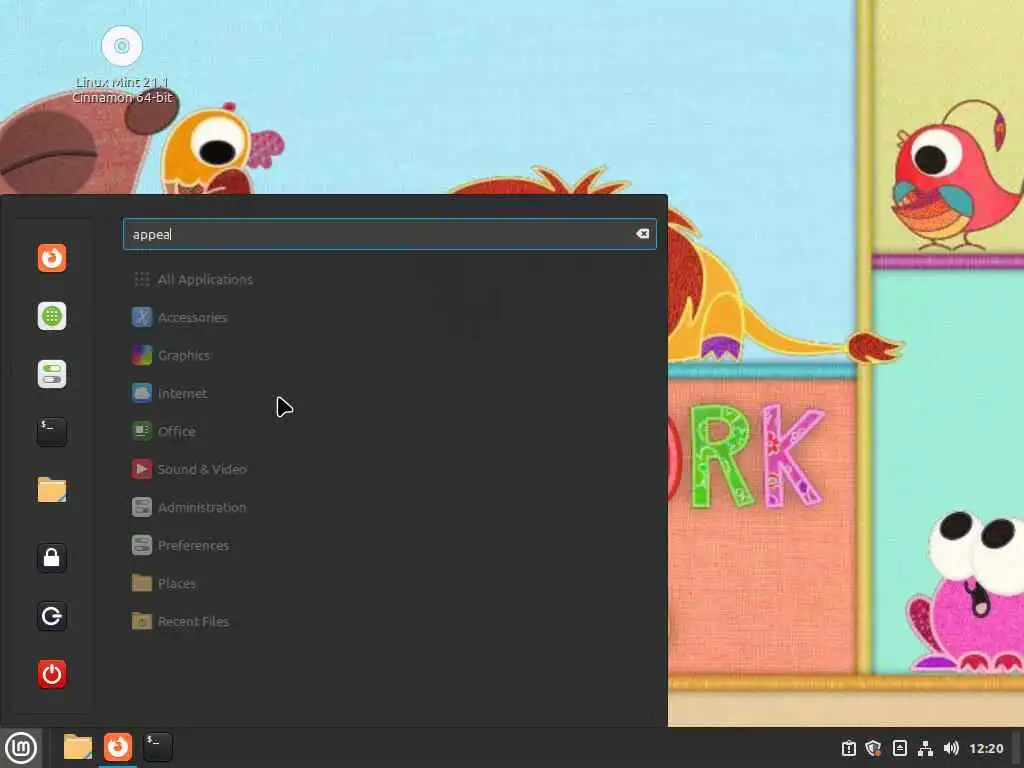Open Firefox from the menu favorites sidebar
This screenshot has width=1024, height=768.
click(52, 258)
